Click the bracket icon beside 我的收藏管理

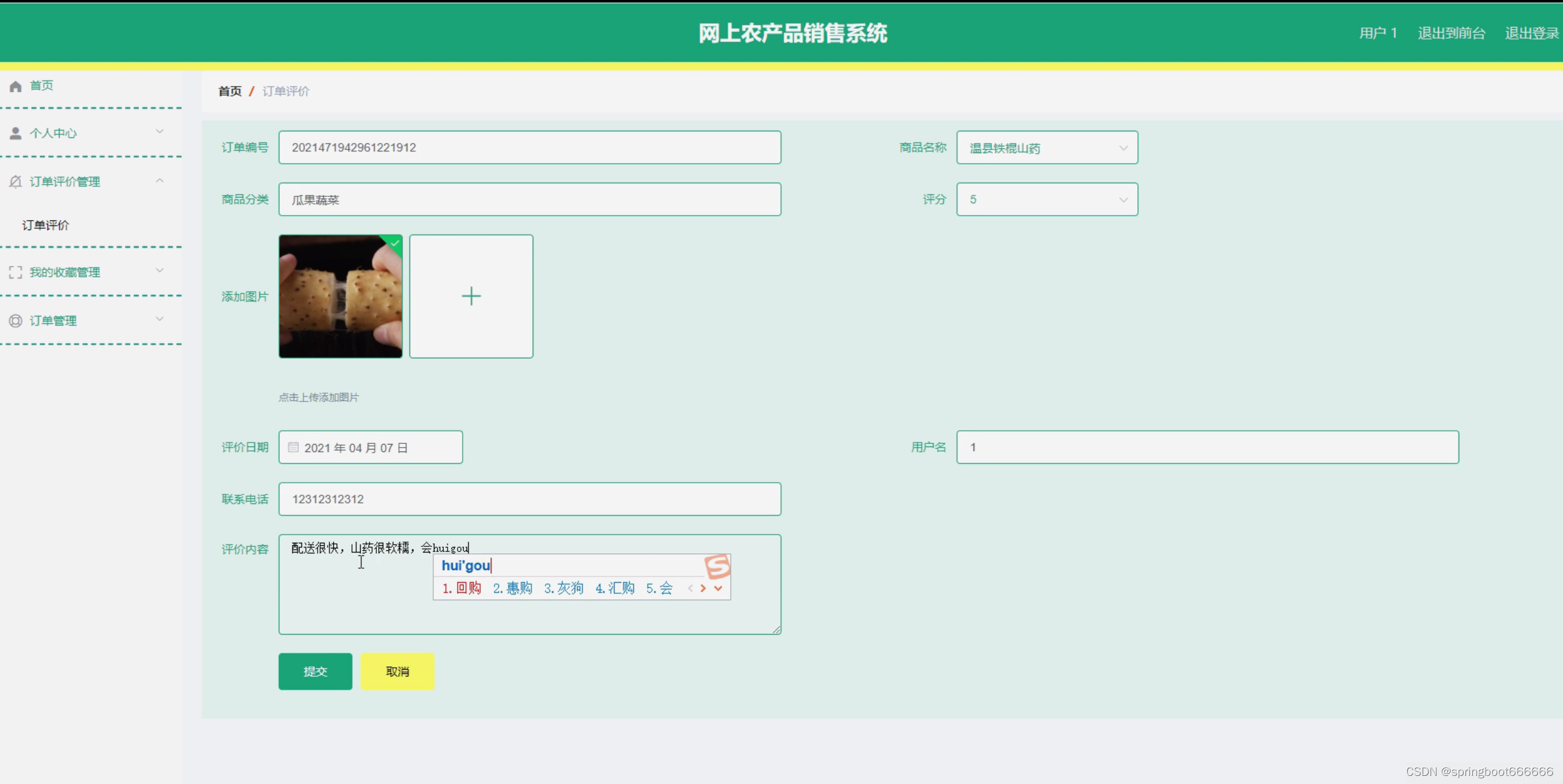[16, 273]
